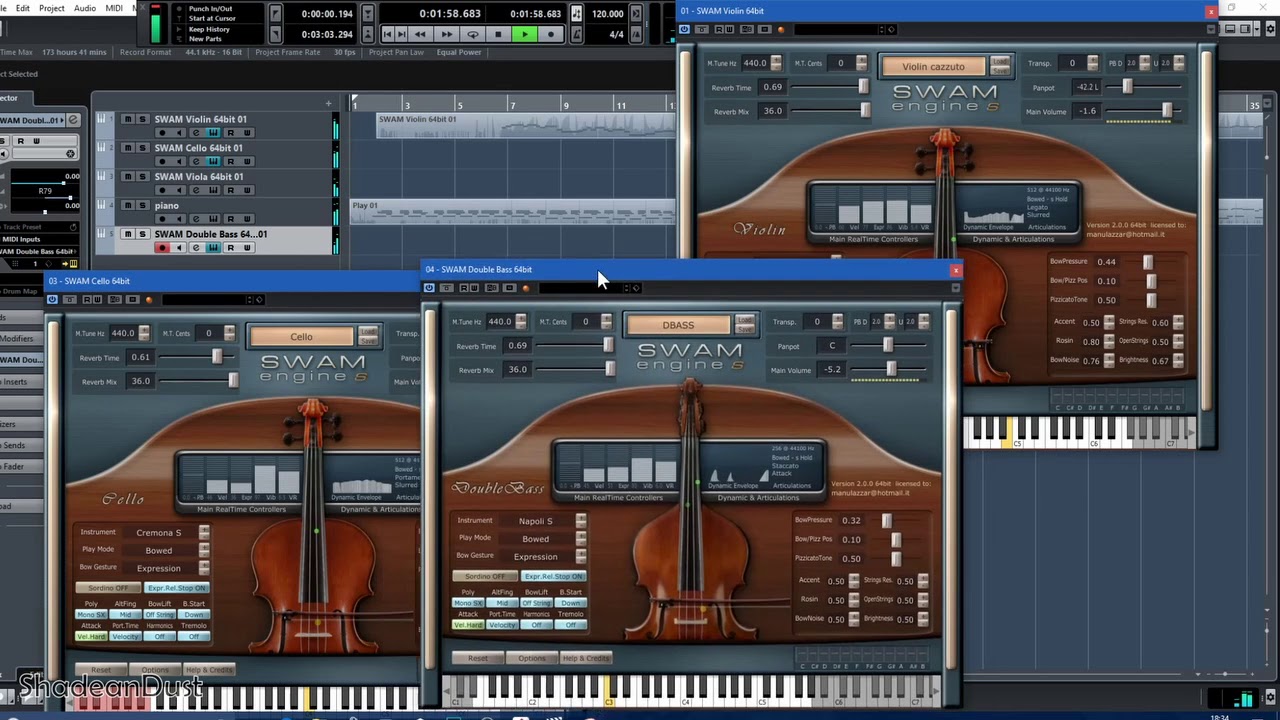Start playback with the green Play button
This screenshot has height=720, width=1280.
click(524, 34)
